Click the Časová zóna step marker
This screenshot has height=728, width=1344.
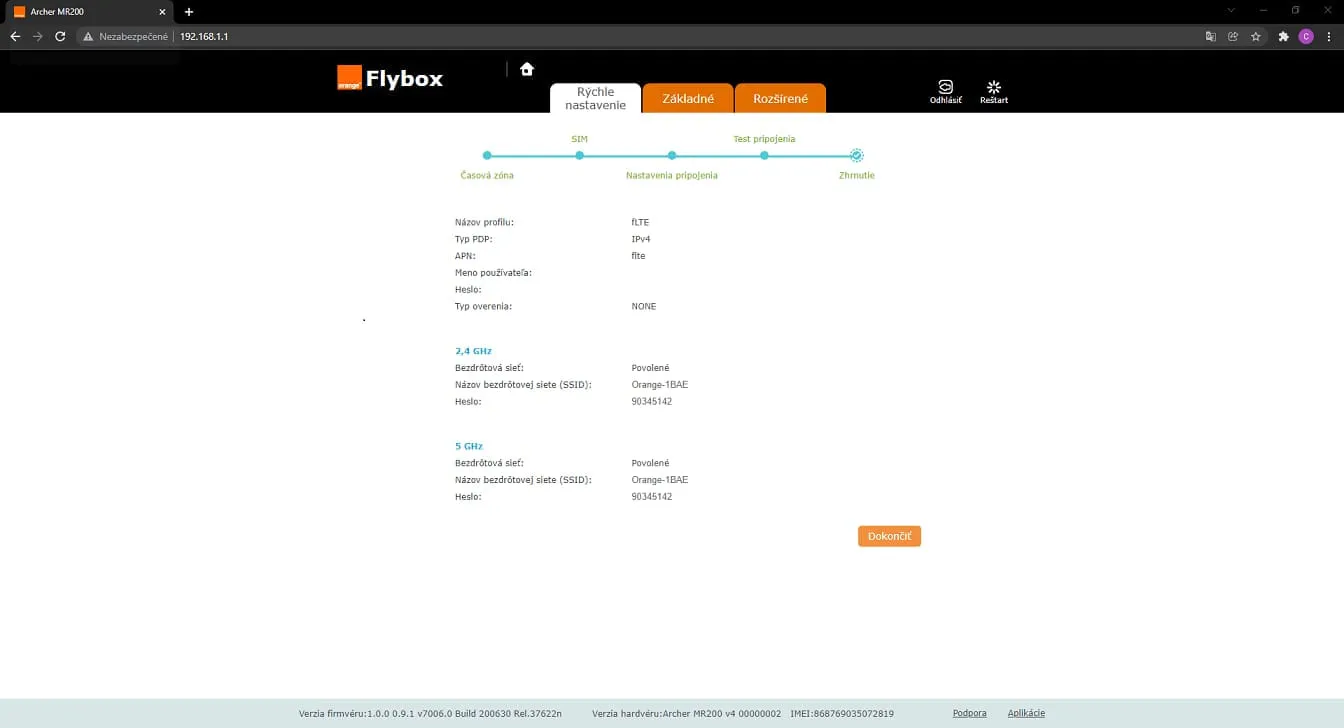coord(487,155)
